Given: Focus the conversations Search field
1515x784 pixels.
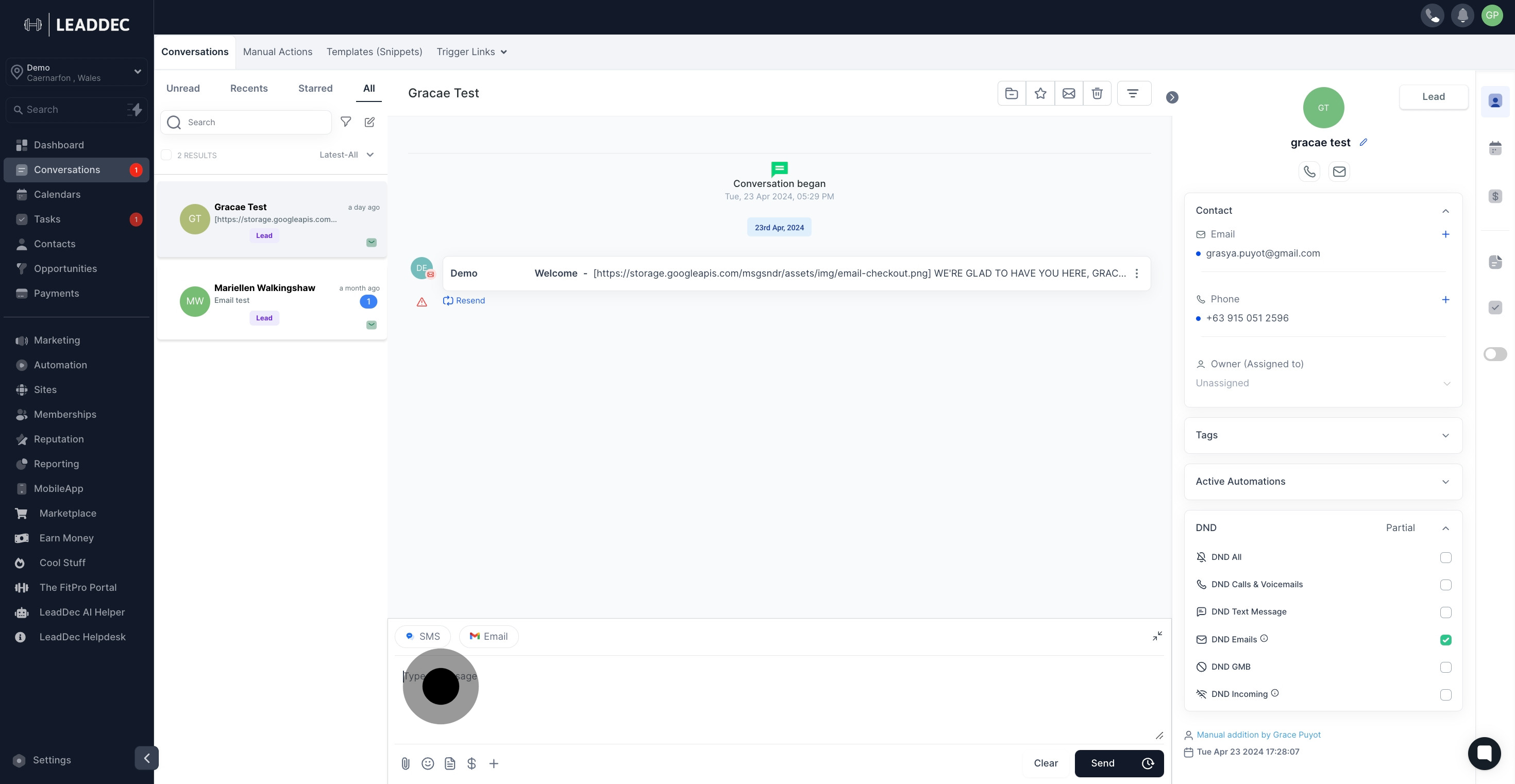Looking at the screenshot, I should coord(246,122).
